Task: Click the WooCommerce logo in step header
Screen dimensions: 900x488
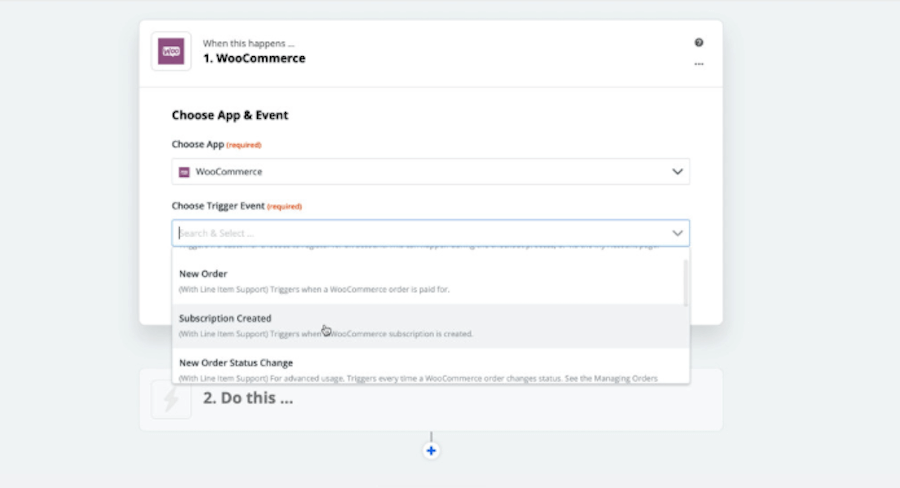Action: click(x=171, y=51)
